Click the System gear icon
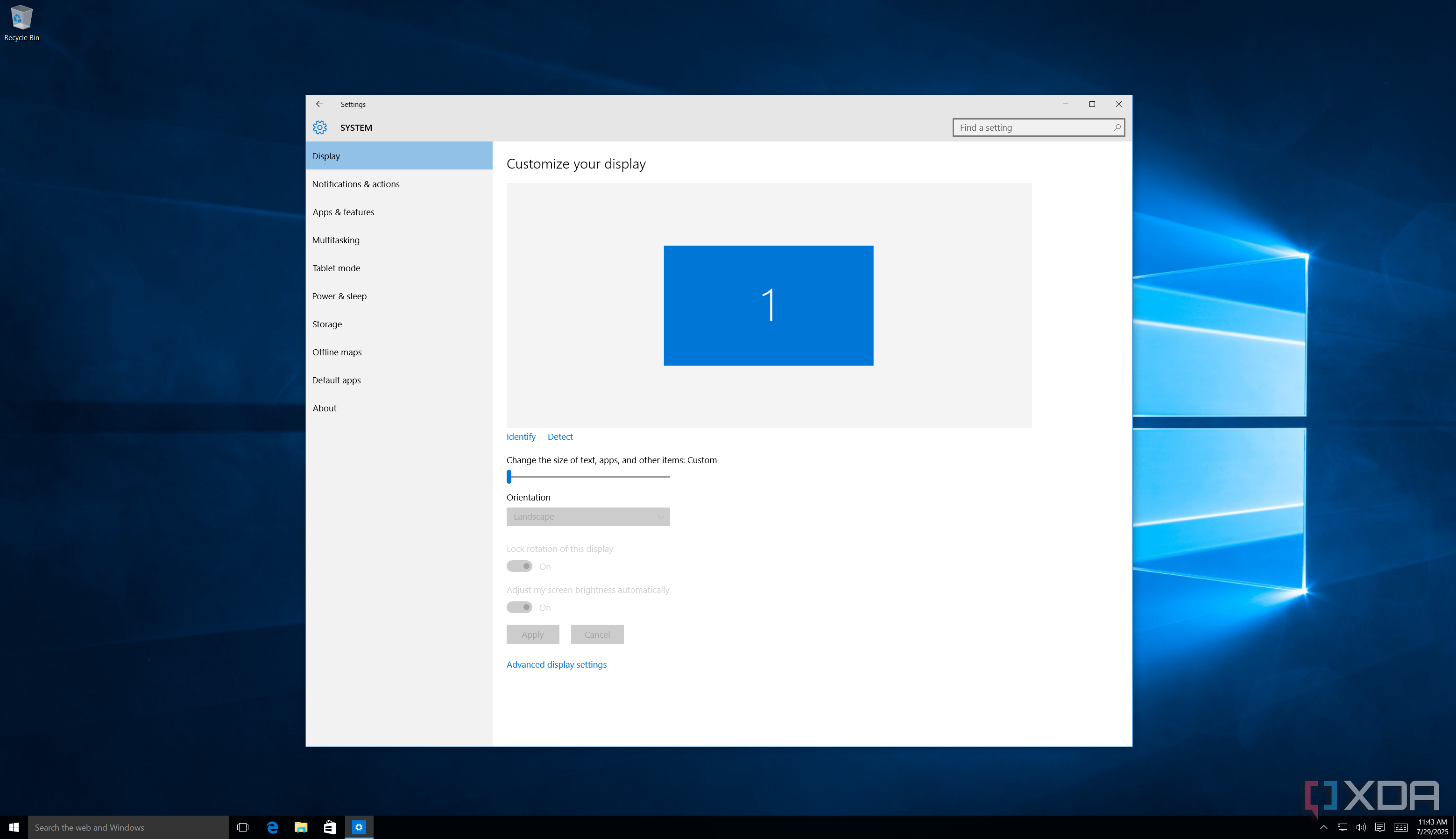The height and width of the screenshot is (839, 1456). (320, 127)
